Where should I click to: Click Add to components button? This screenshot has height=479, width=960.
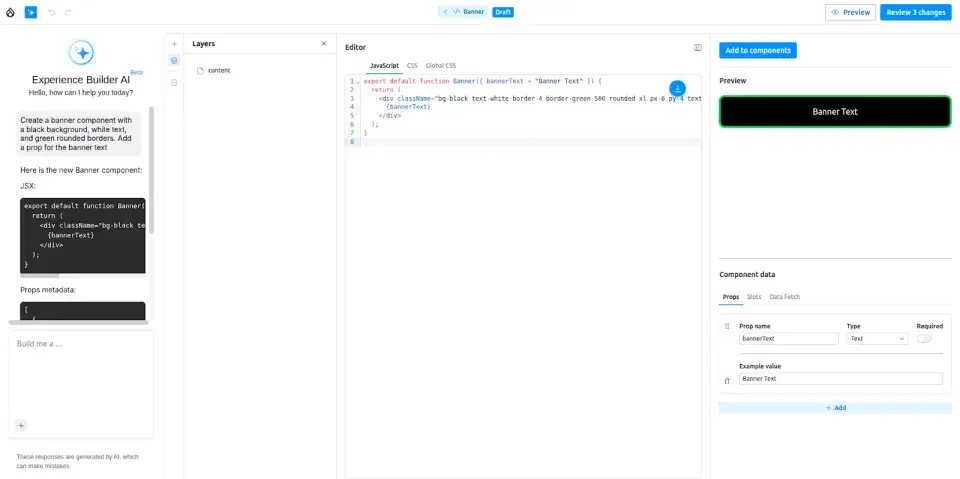click(758, 50)
